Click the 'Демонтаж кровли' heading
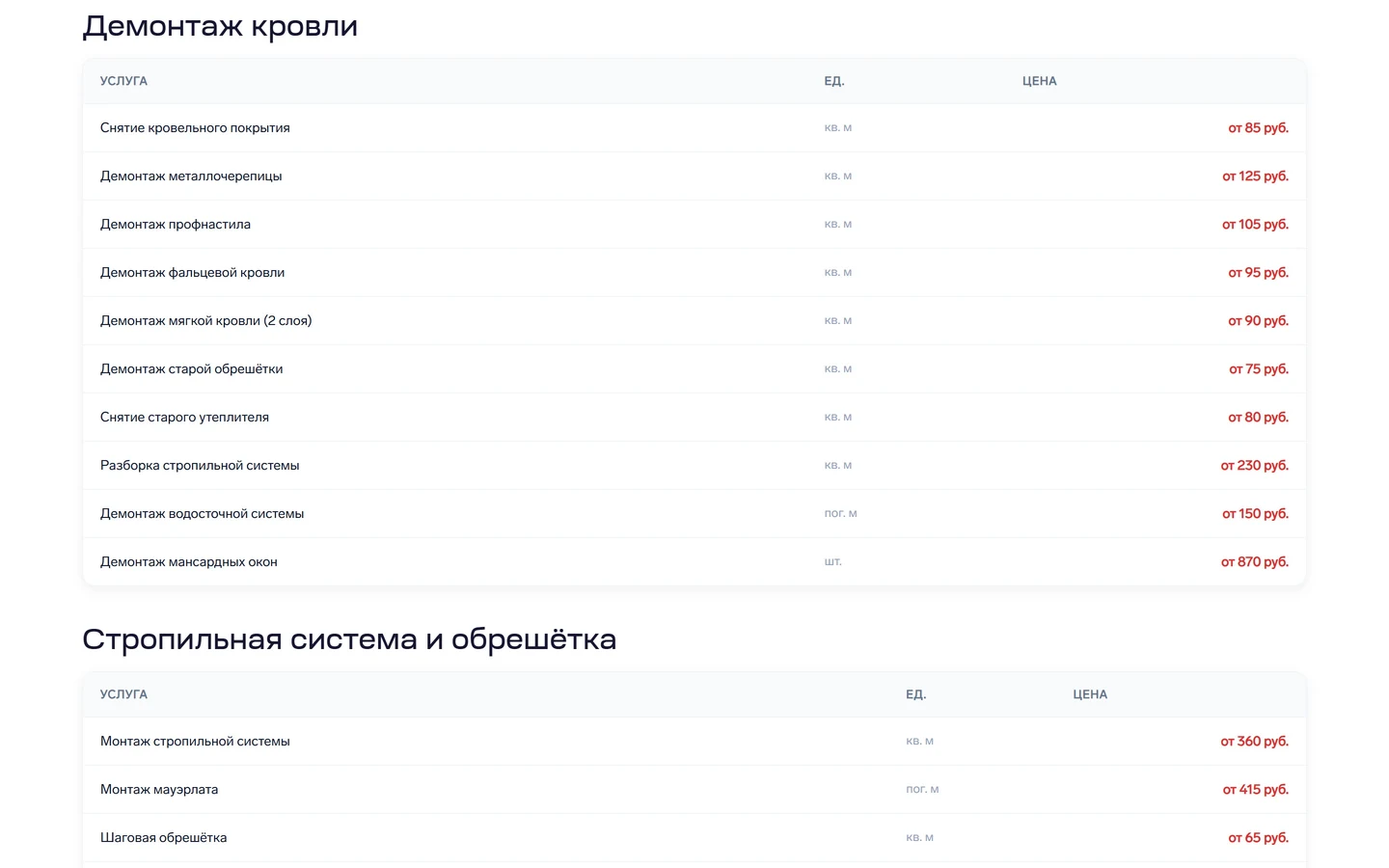 (x=220, y=26)
